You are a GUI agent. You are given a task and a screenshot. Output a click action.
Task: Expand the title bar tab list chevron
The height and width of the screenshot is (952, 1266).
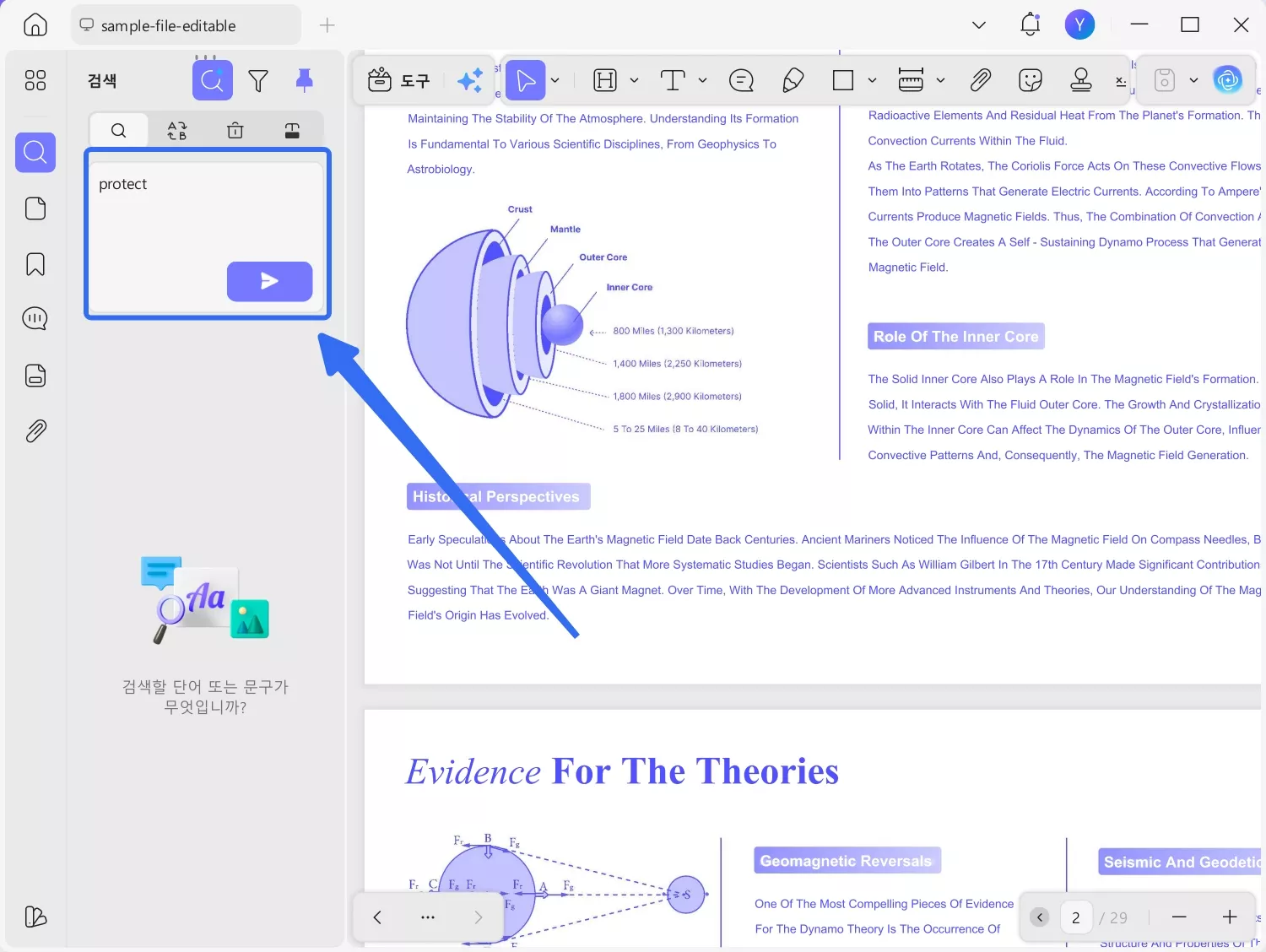pyautogui.click(x=979, y=25)
